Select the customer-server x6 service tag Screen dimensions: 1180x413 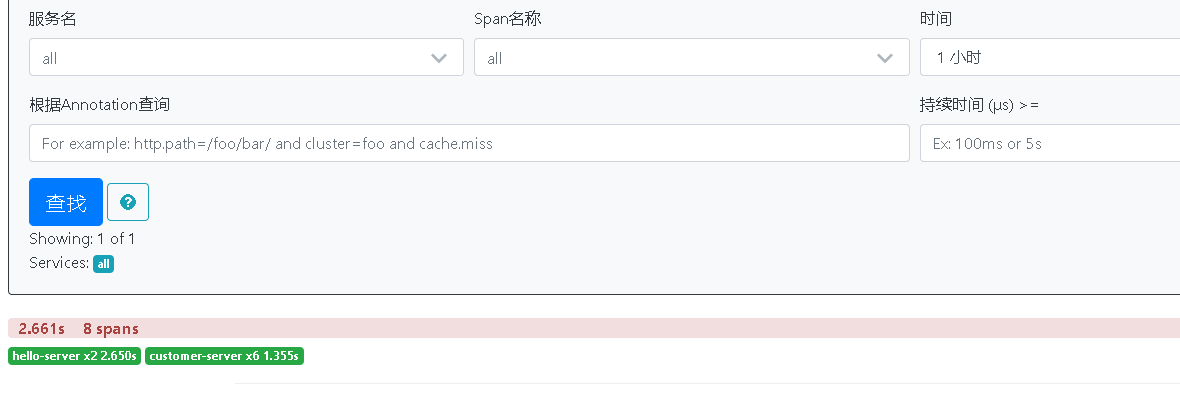point(225,356)
